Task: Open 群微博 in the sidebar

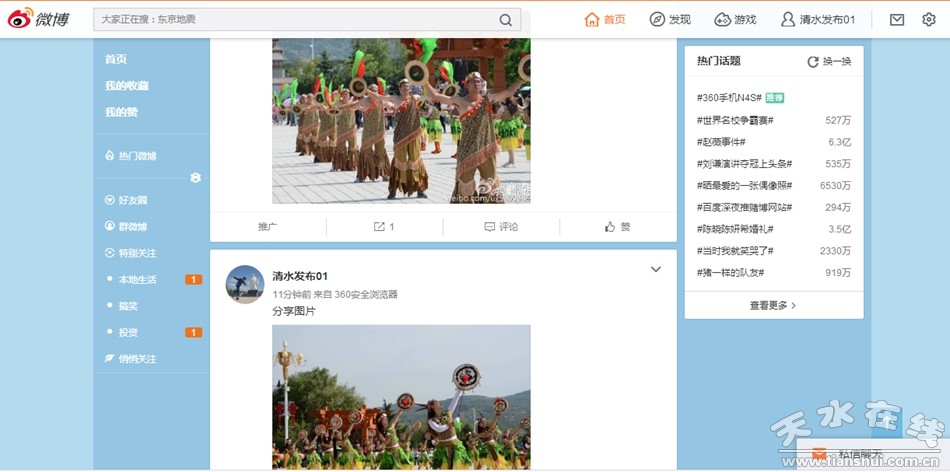Action: pos(126,227)
